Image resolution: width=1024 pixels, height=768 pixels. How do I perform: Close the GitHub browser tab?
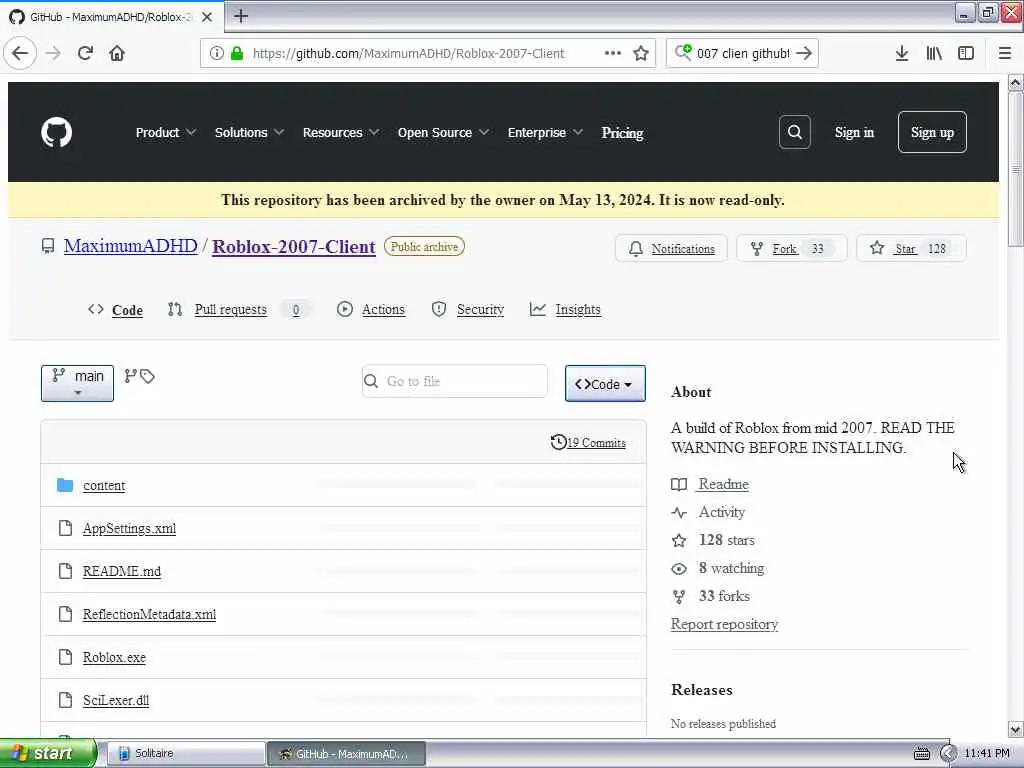tap(207, 17)
